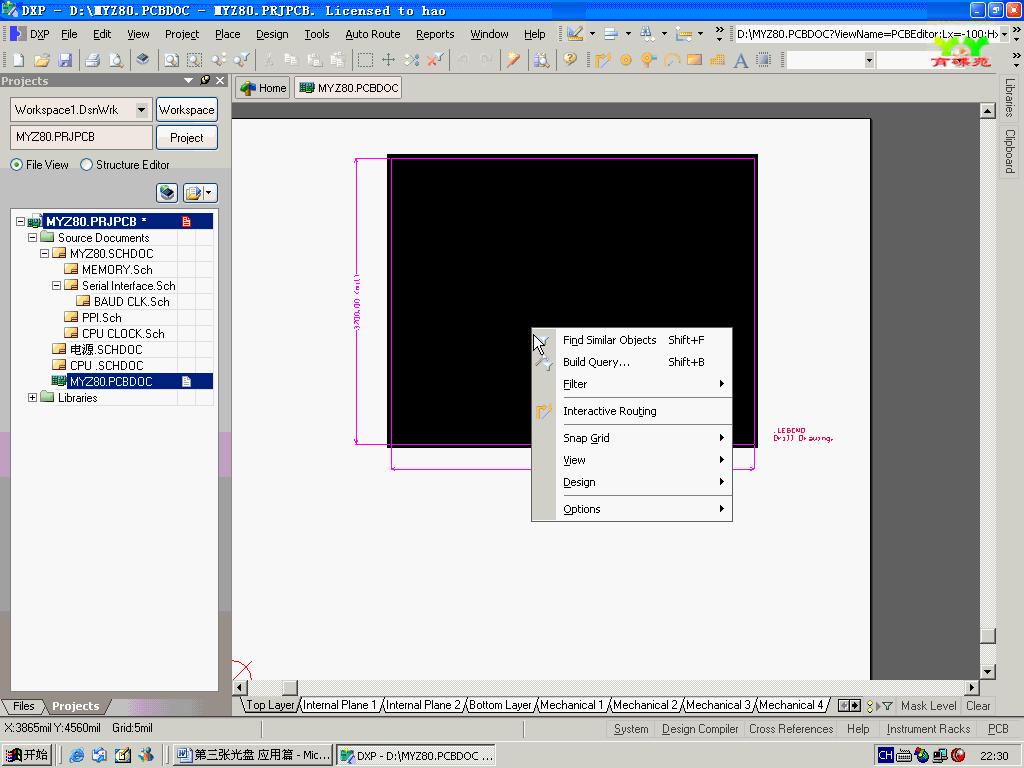The image size is (1024, 768).
Task: Switch to Internal Plane 1 tab
Action: (339, 705)
